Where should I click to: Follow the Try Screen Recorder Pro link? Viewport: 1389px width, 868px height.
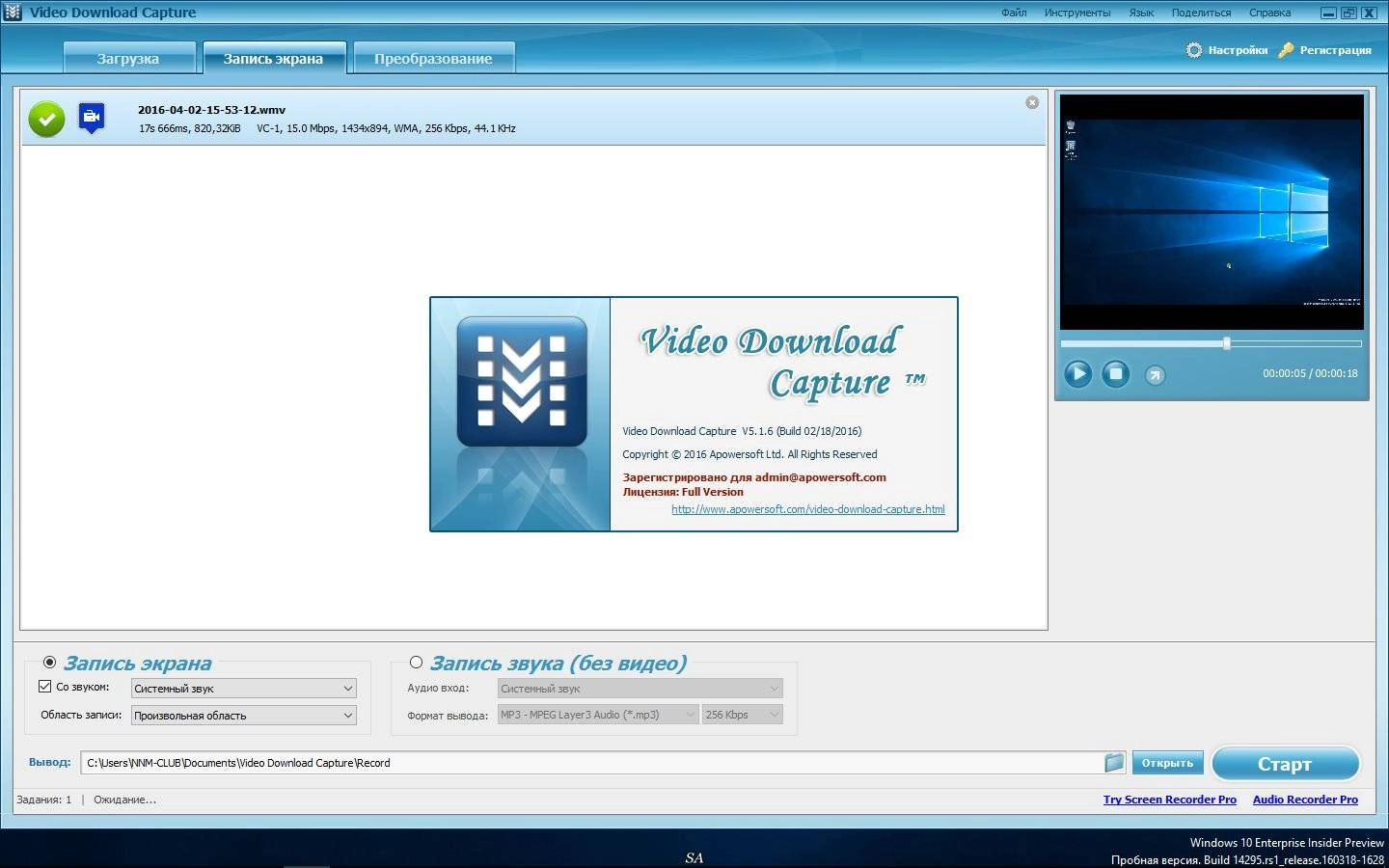(x=1170, y=800)
